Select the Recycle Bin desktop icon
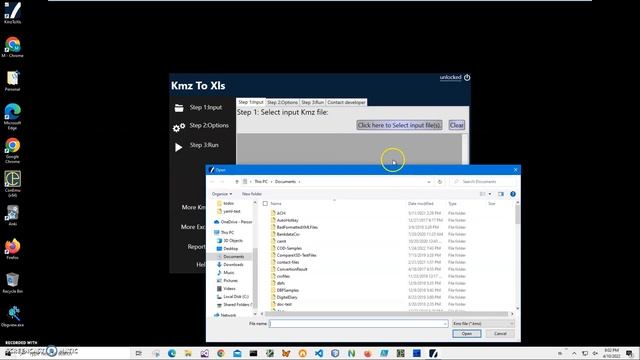Viewport: 640px width, 360px height. point(13,283)
